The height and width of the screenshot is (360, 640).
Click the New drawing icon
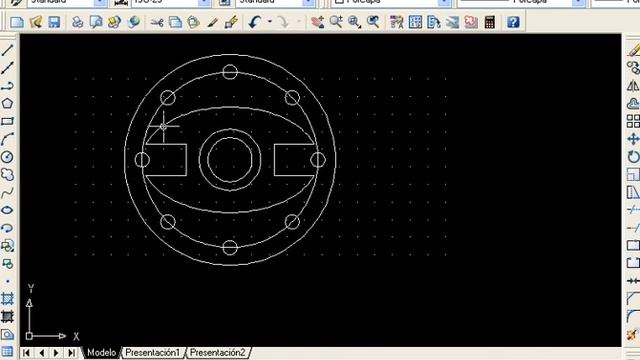pos(17,22)
